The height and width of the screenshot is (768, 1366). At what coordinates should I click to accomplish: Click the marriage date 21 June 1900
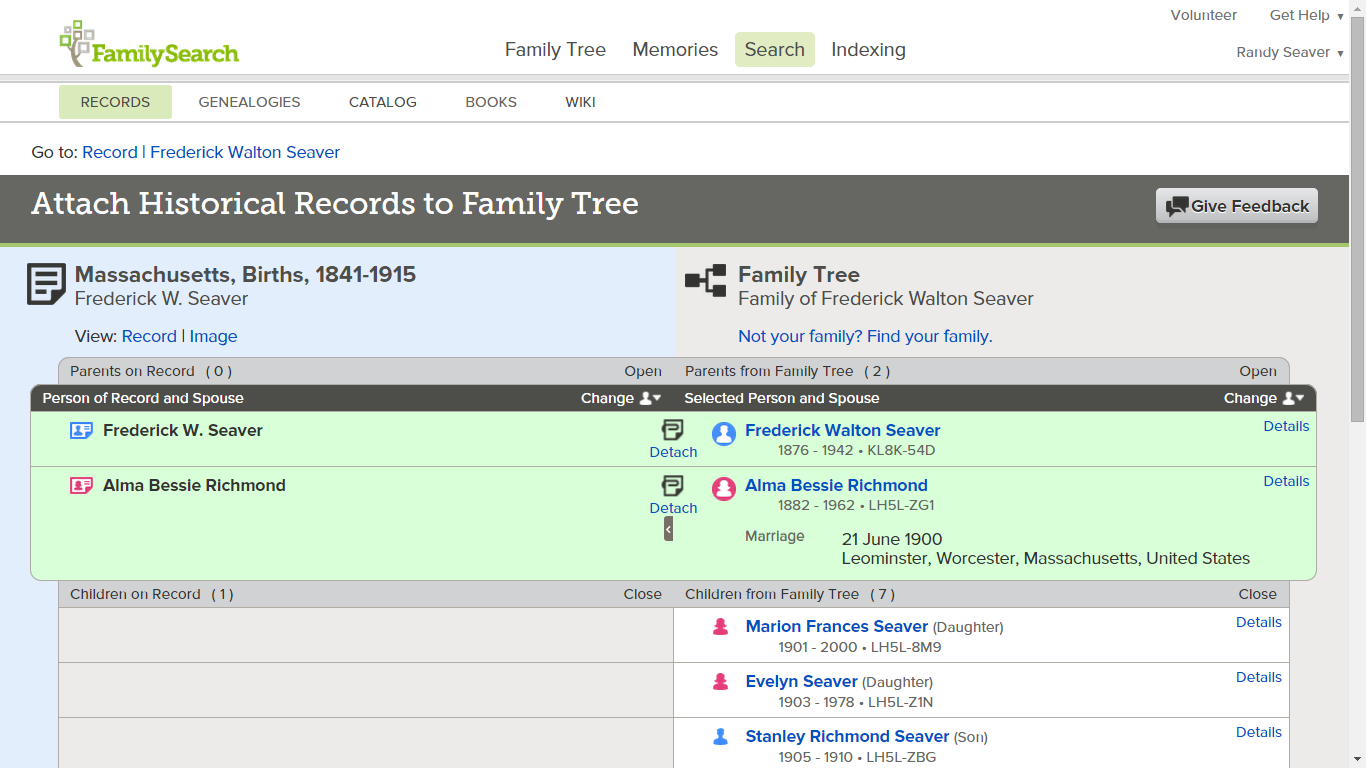pyautogui.click(x=892, y=539)
